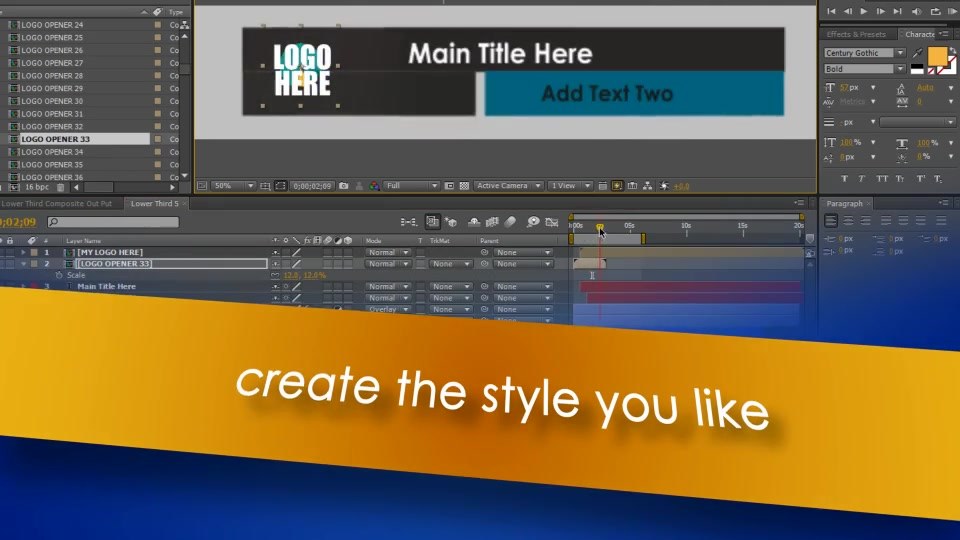Toggle region of interest icon

coord(280,186)
